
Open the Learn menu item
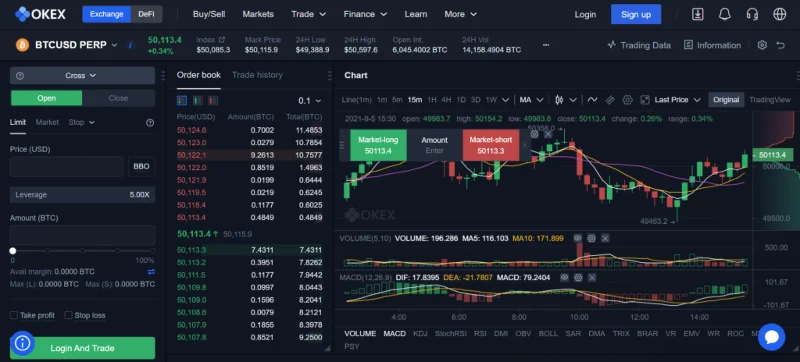tap(416, 14)
